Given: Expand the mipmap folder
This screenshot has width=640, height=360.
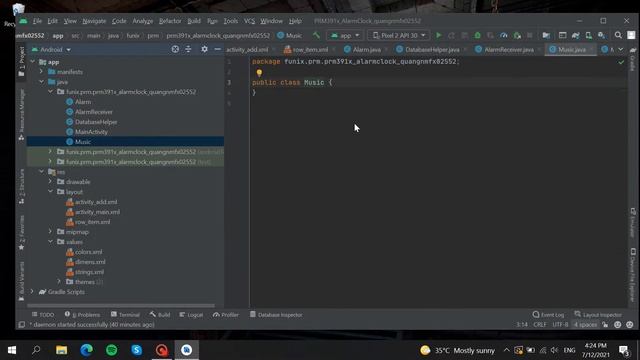Looking at the screenshot, I should coord(50,232).
